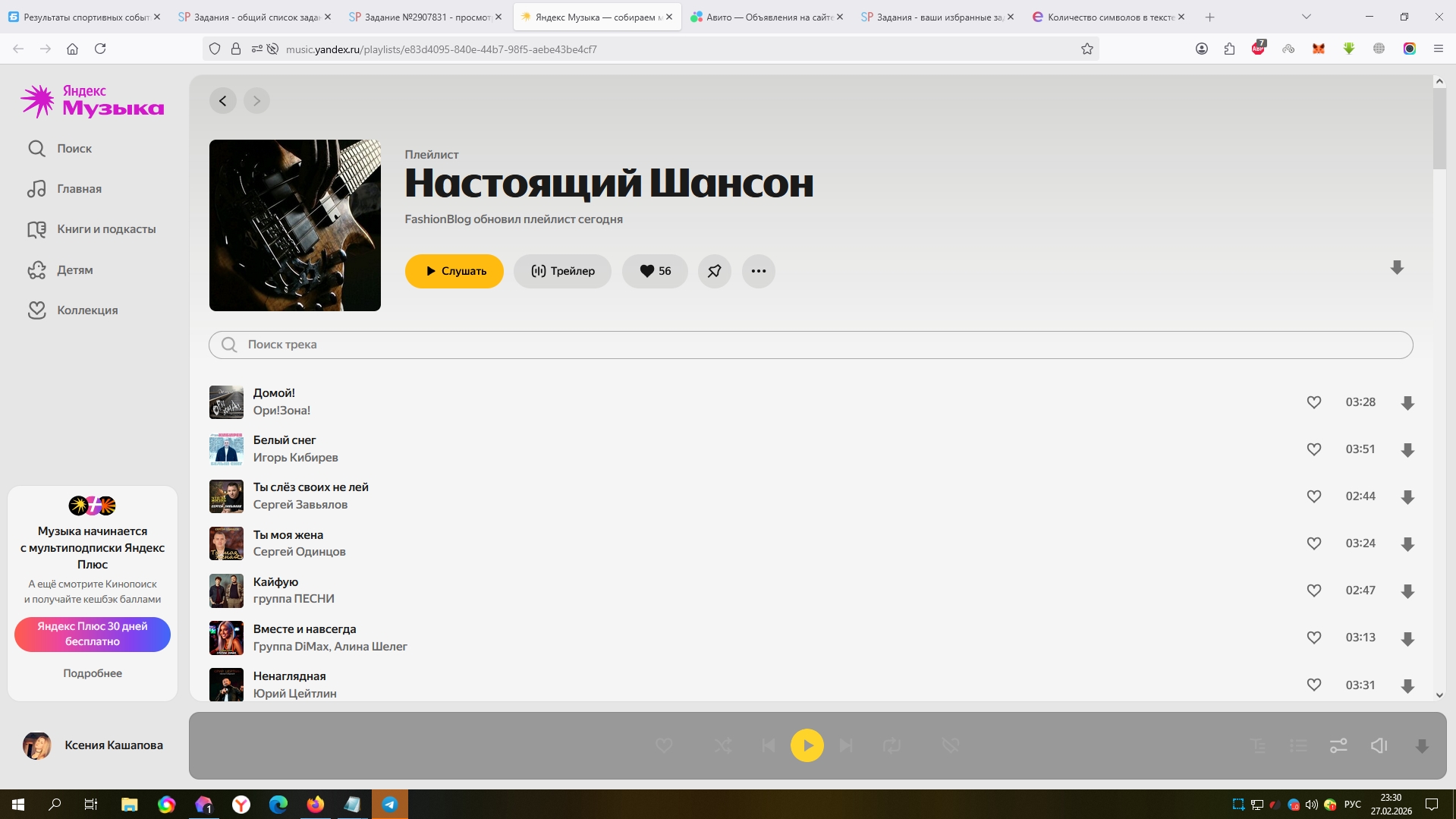
Task: Open the Кайфую track cover thumbnail
Action: point(226,591)
